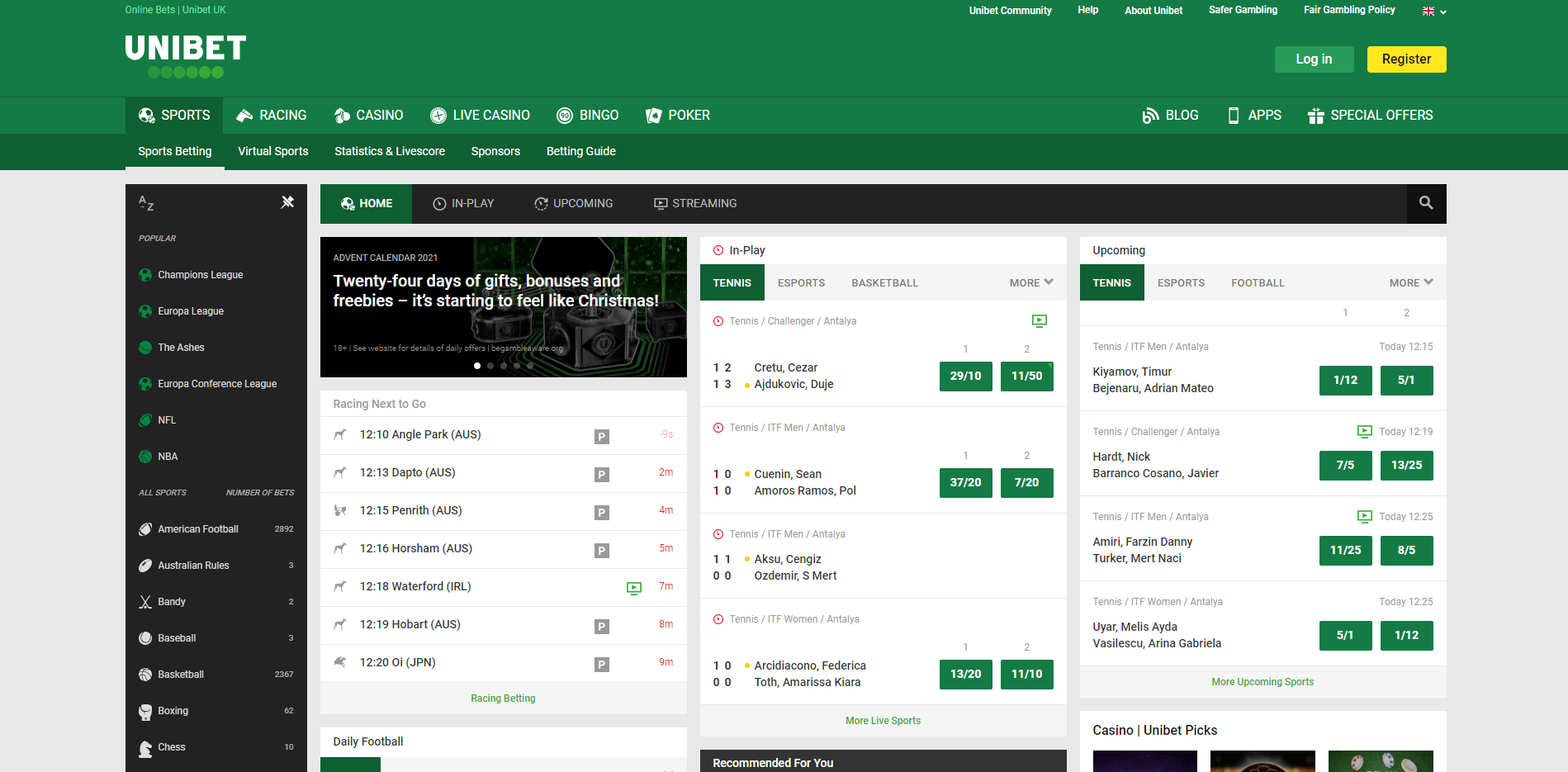Expand MORE in the Upcoming panel
The image size is (1568, 772).
tap(1411, 282)
